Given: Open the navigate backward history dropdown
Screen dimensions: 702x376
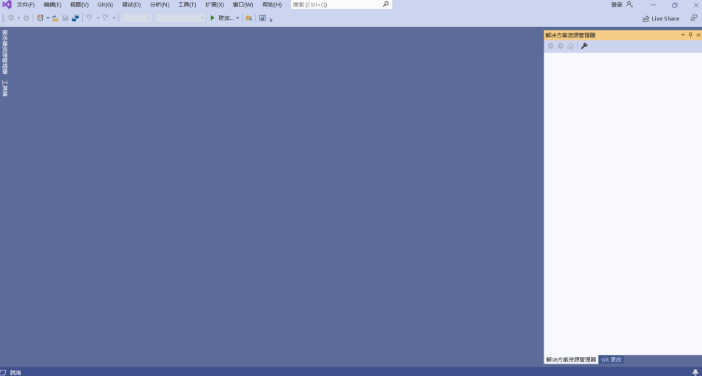Looking at the screenshot, I should point(19,18).
